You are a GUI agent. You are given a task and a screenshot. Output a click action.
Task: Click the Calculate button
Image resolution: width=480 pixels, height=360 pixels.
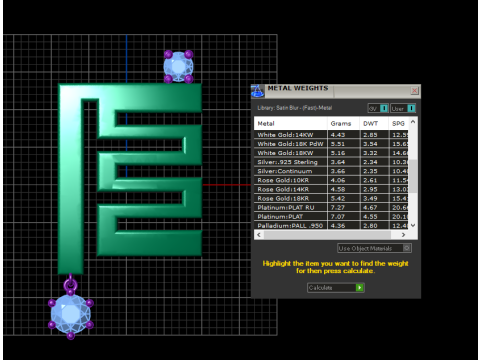click(x=336, y=288)
